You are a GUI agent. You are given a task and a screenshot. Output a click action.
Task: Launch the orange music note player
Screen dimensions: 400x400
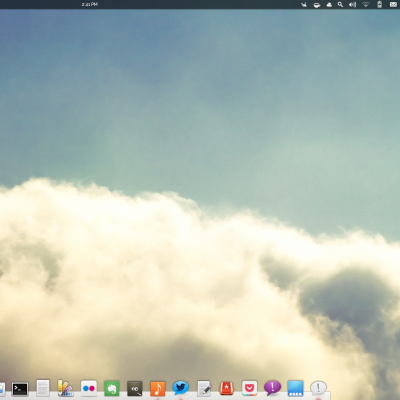[x=158, y=389]
